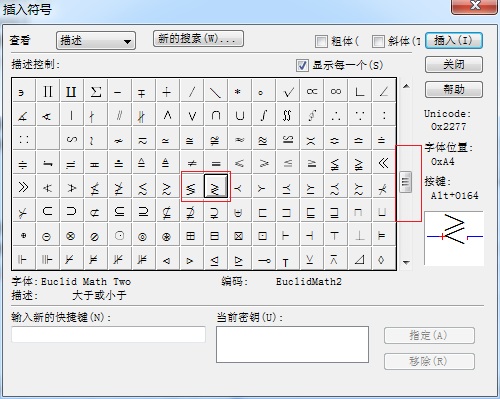Click the 关闭 button
This screenshot has height=399, width=500.
[454, 64]
